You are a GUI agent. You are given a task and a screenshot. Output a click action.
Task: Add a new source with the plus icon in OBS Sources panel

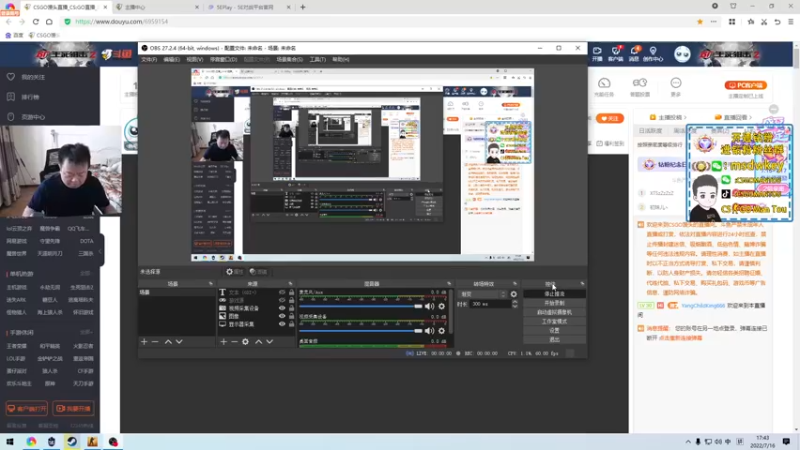tap(223, 342)
